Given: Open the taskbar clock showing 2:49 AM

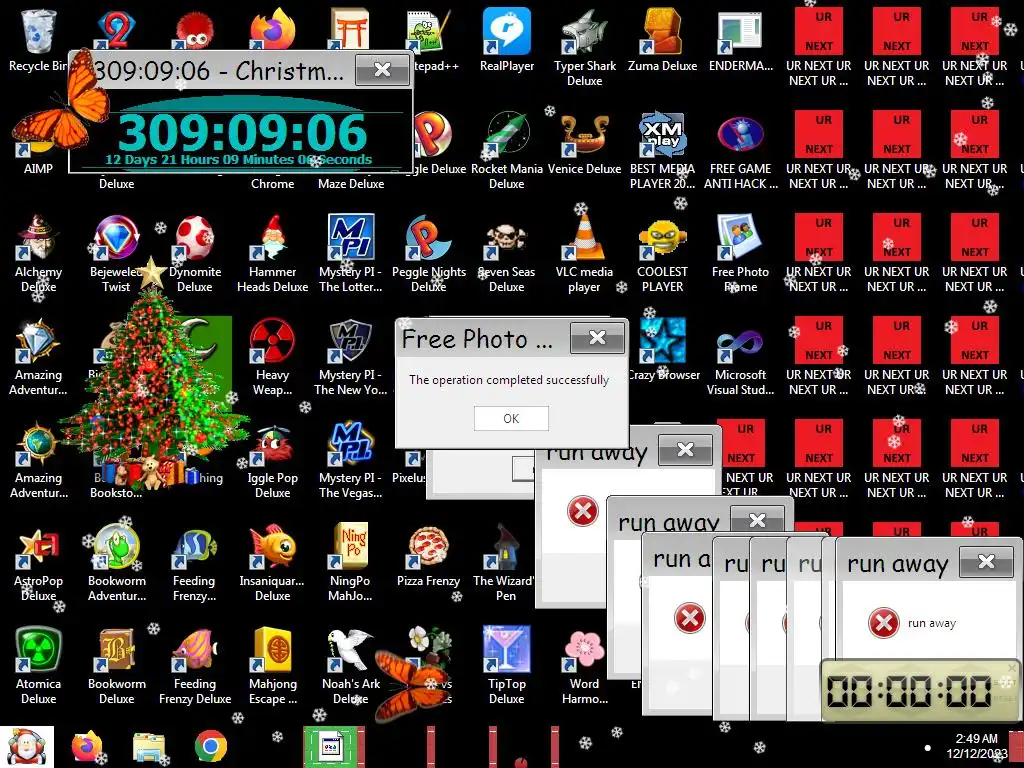Looking at the screenshot, I should (x=976, y=746).
